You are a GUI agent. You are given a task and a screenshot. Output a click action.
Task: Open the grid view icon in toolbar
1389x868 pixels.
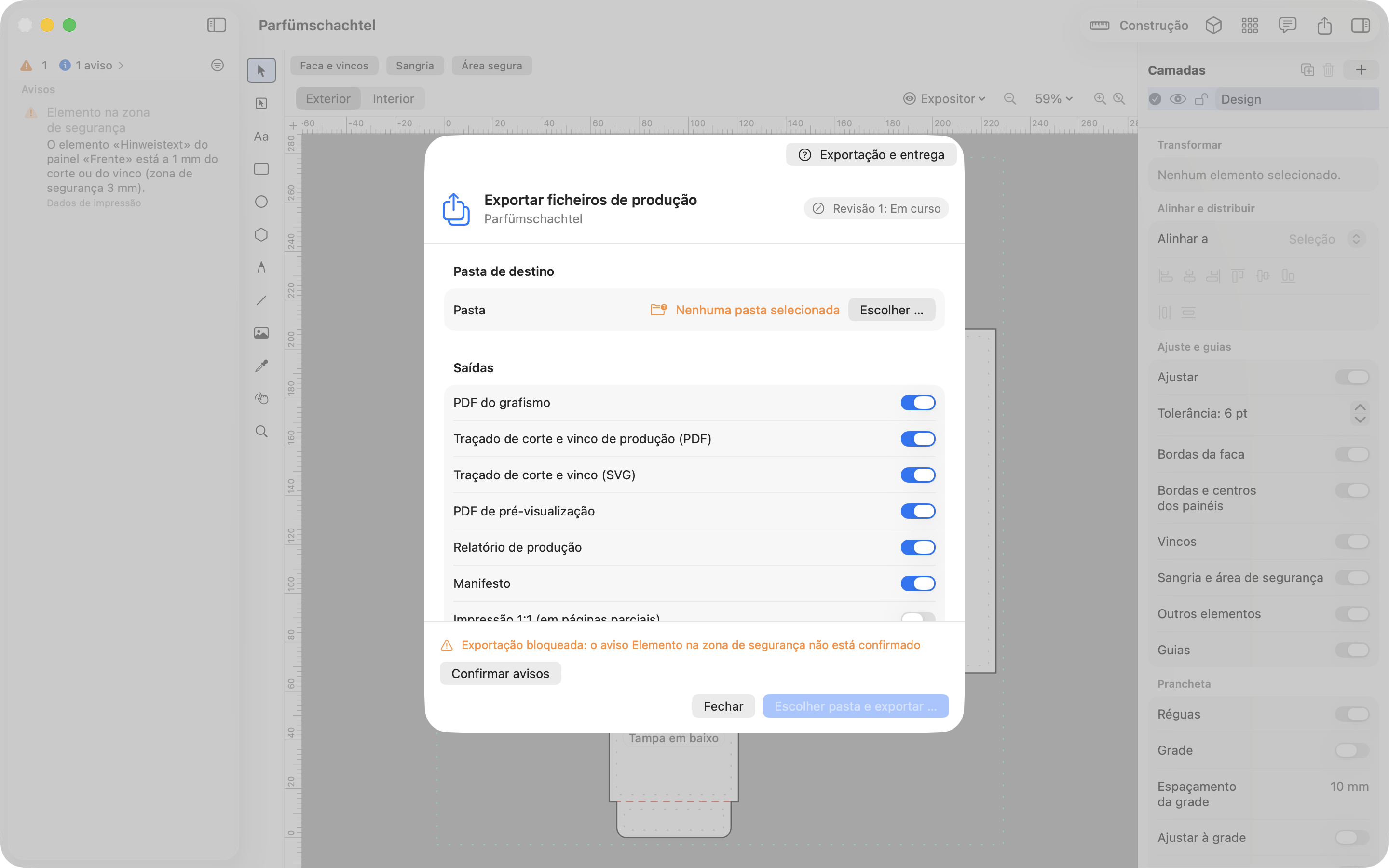pos(1250,25)
